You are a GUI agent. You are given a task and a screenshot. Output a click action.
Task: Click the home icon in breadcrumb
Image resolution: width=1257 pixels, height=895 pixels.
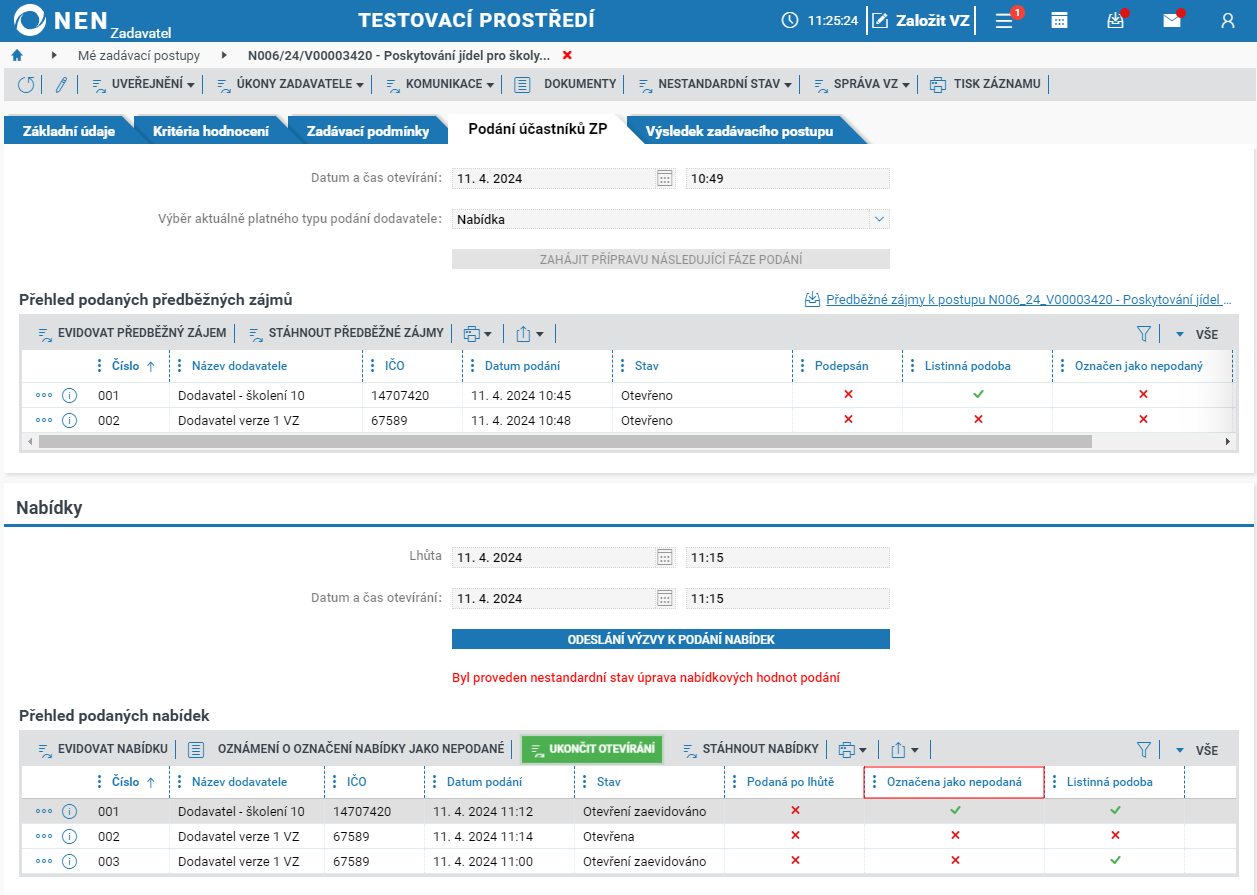(17, 55)
